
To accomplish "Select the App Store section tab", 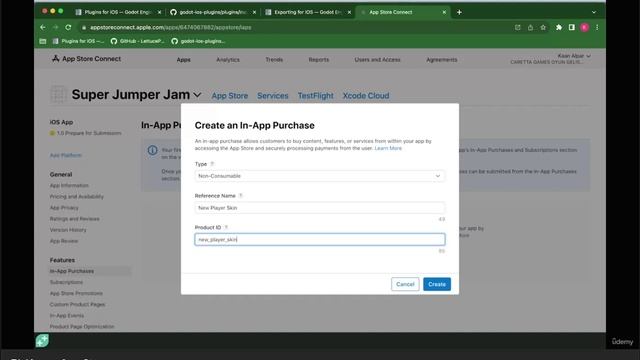I will tap(229, 96).
